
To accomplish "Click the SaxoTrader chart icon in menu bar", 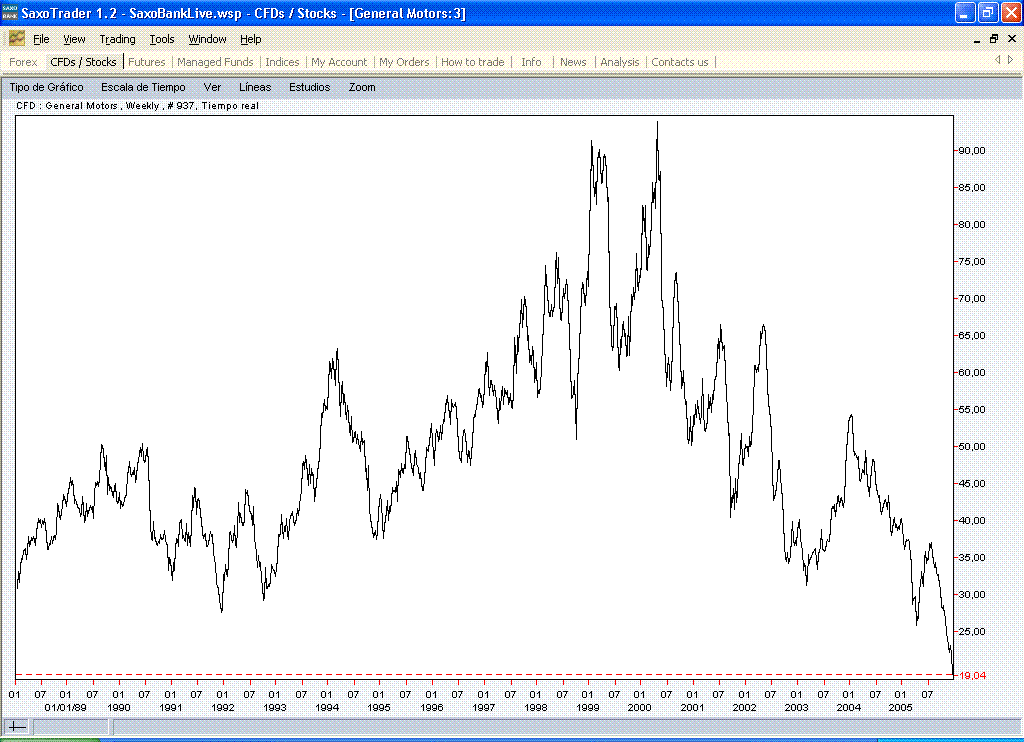I will pos(16,39).
